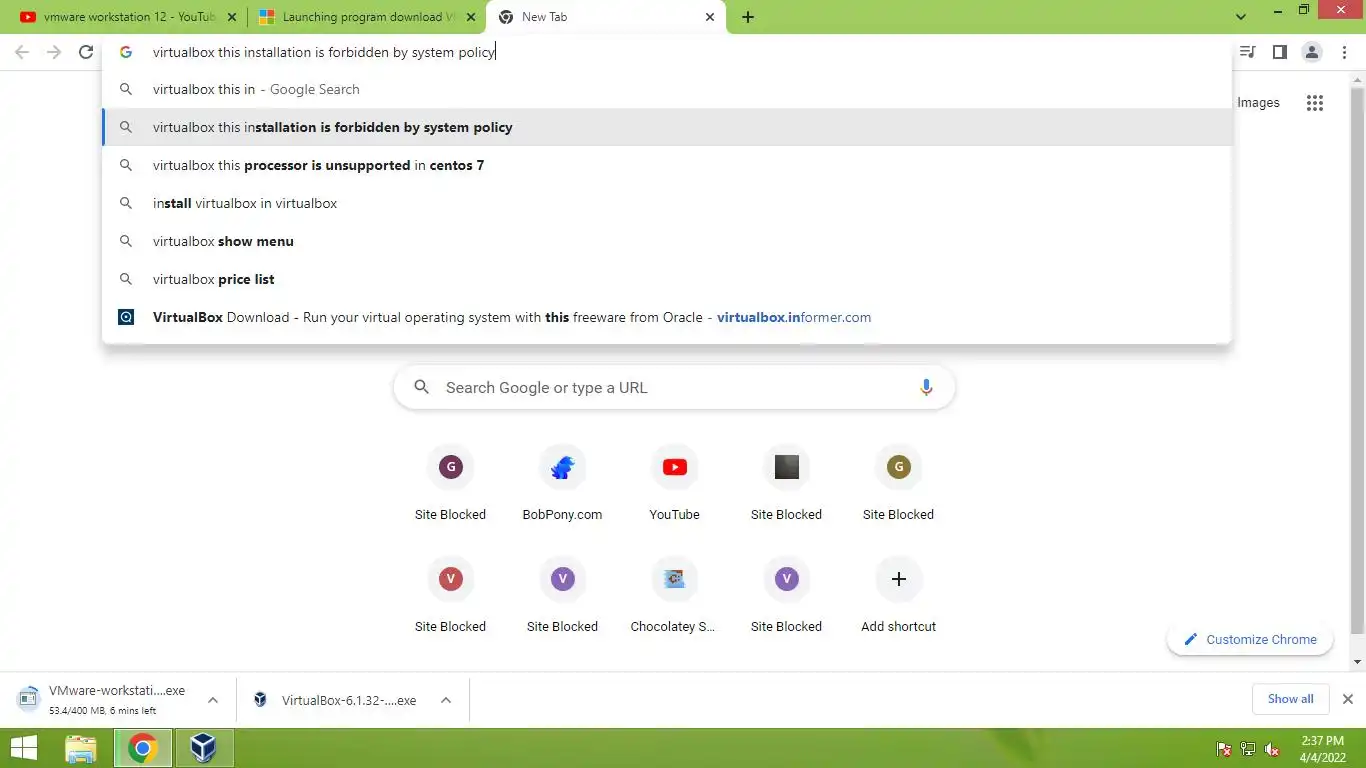Open the taskbar clock showing 2:37 PM
Viewport: 1366px width, 768px height.
pos(1322,748)
